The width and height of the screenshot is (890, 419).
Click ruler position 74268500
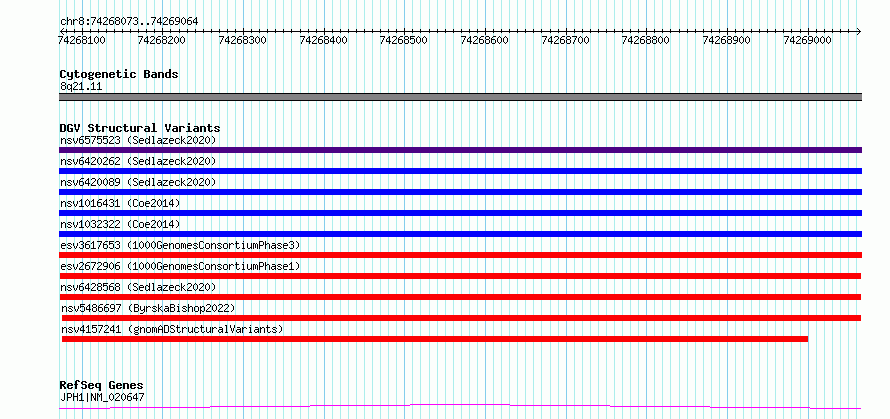[x=404, y=40]
